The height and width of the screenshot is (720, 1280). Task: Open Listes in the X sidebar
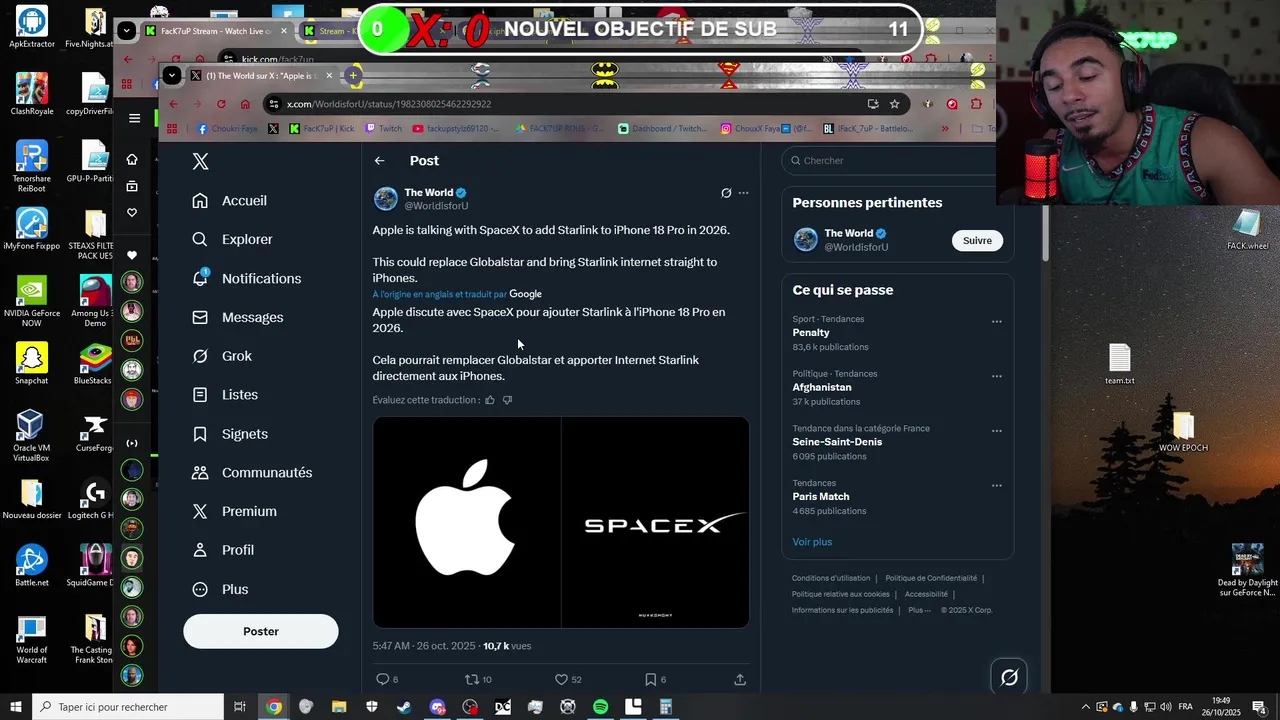tap(224, 394)
